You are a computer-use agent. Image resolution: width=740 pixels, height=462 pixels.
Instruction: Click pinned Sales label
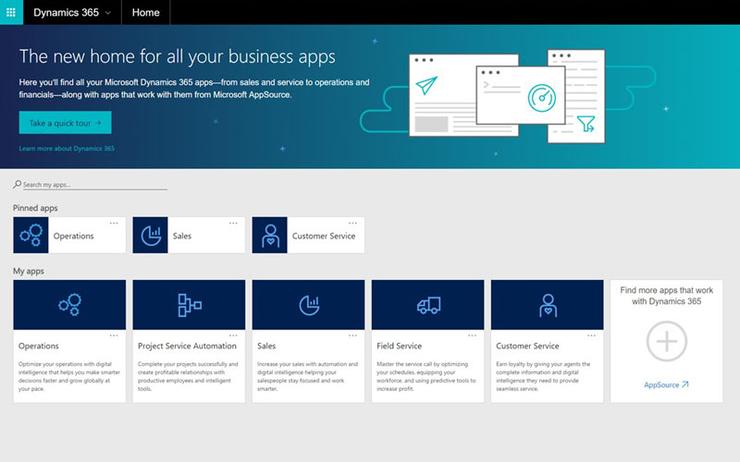pos(182,236)
